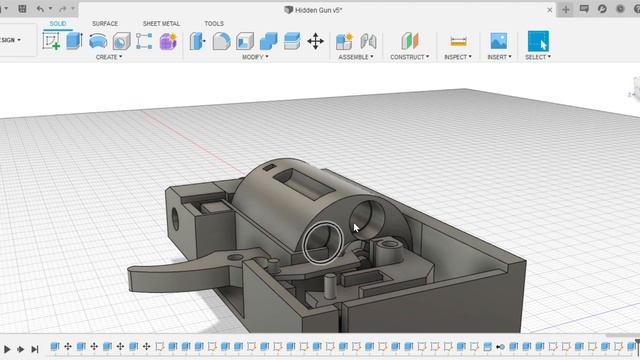This screenshot has width=640, height=360.
Task: Expand the SELECT menu
Action: pos(538,57)
